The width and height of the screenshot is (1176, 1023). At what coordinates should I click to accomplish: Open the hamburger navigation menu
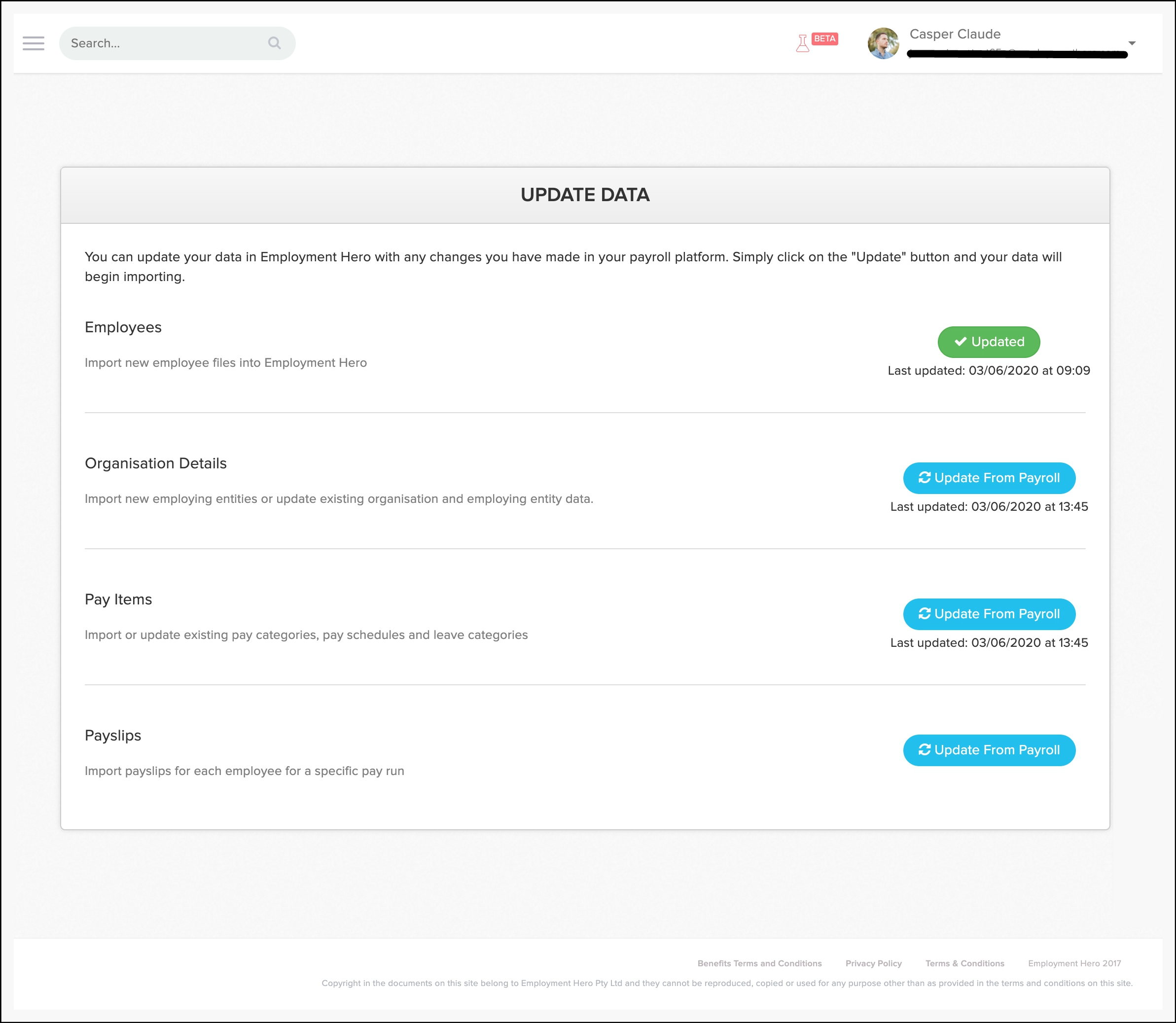tap(33, 43)
